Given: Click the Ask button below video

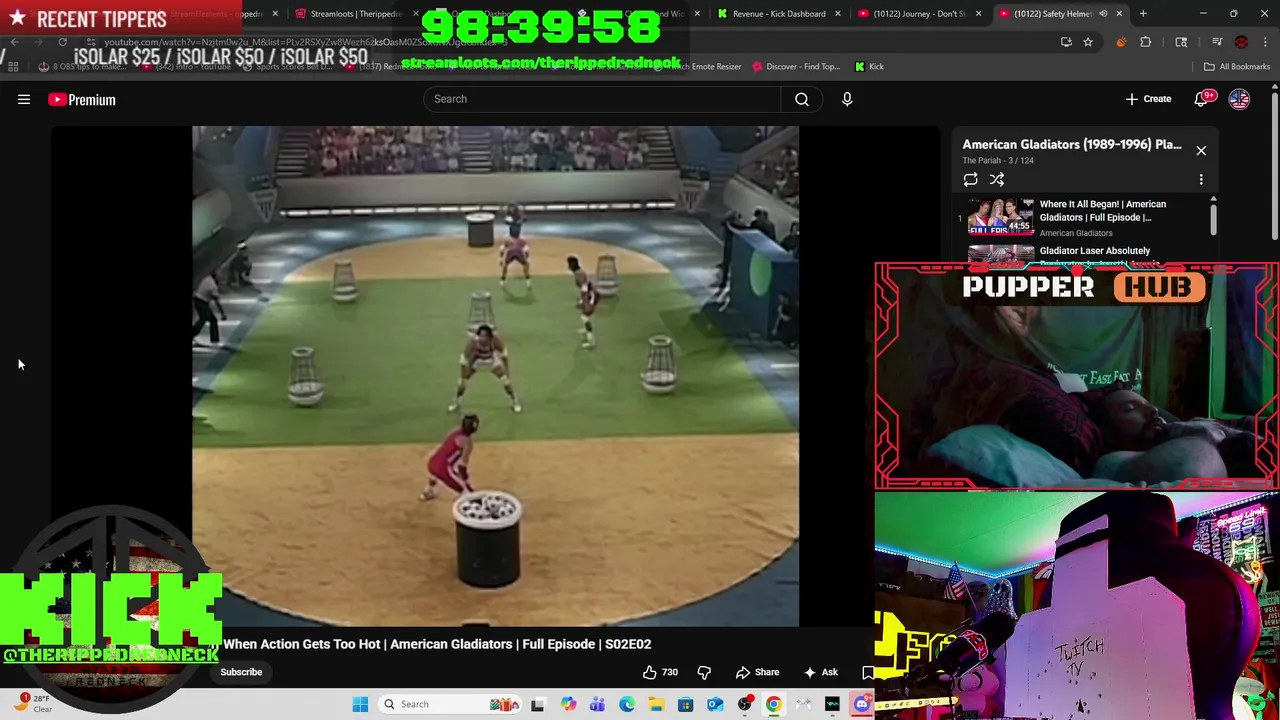Looking at the screenshot, I should pyautogui.click(x=820, y=672).
